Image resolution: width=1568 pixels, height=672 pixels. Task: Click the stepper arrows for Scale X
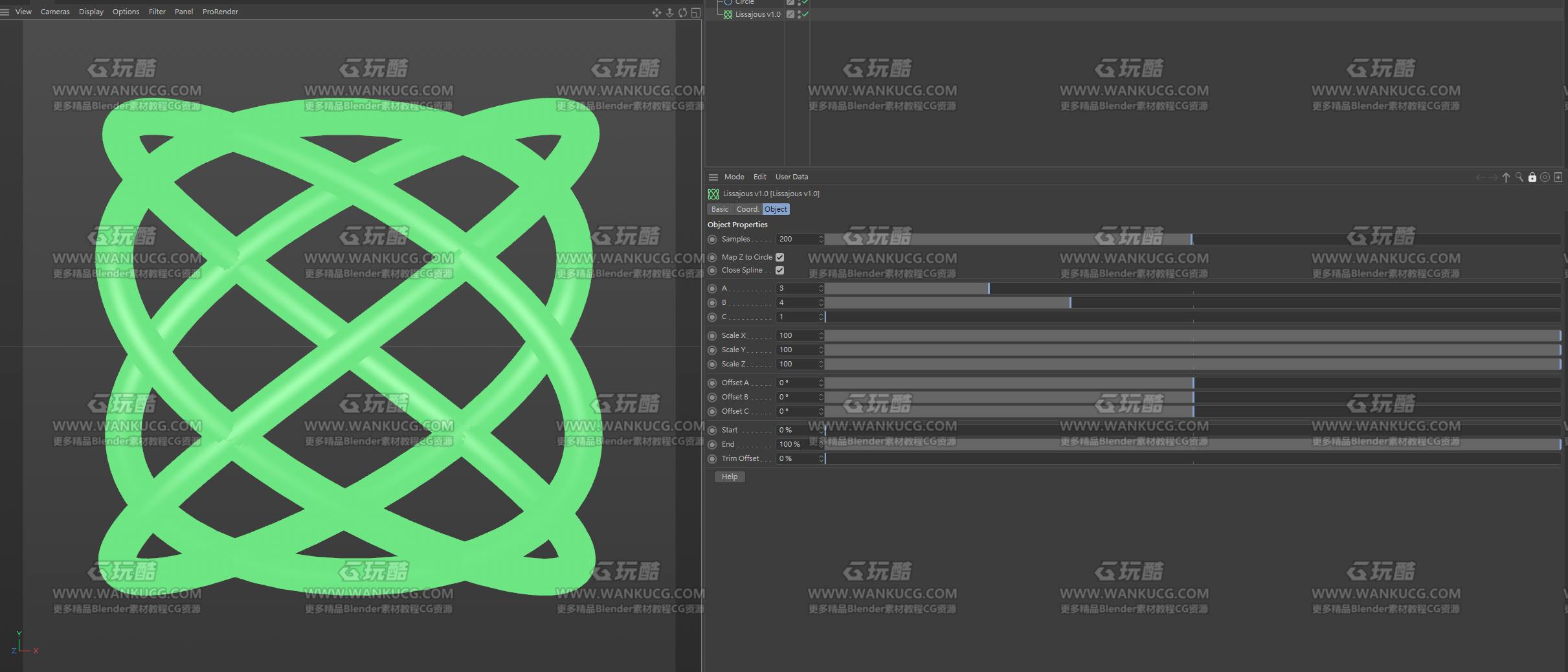point(821,336)
